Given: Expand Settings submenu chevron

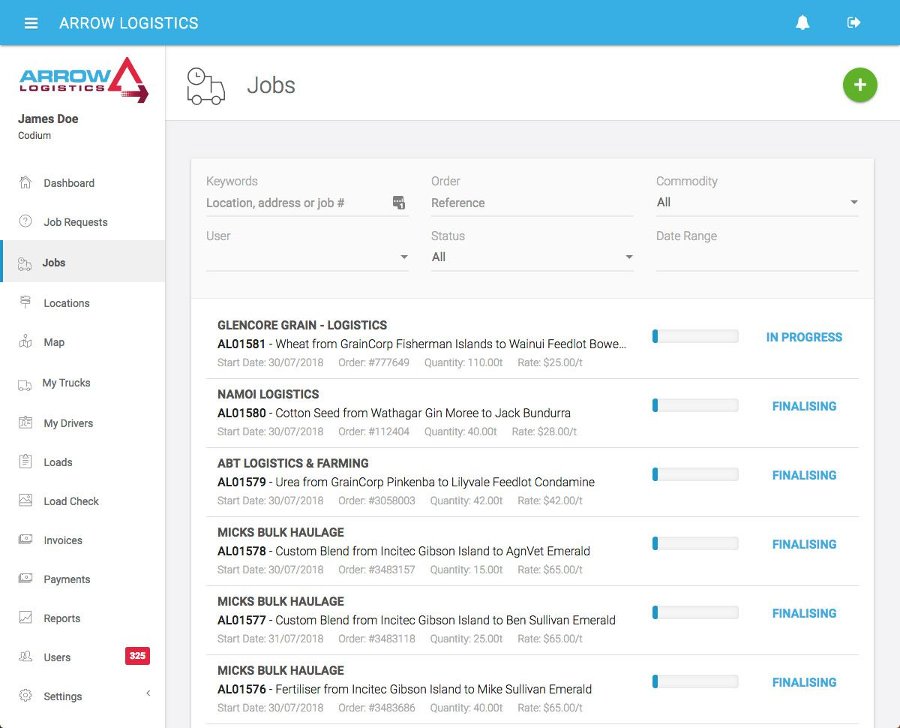Looking at the screenshot, I should point(148,693).
